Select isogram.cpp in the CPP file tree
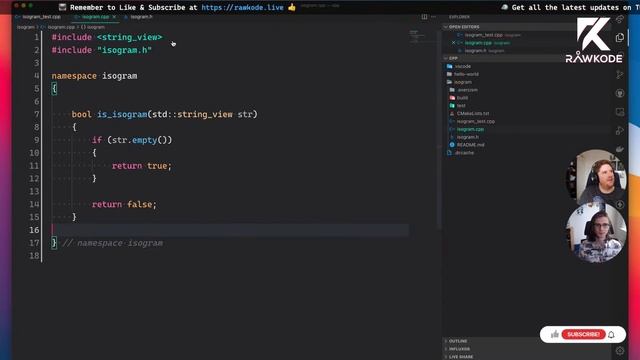The image size is (640, 360). pyautogui.click(x=470, y=129)
